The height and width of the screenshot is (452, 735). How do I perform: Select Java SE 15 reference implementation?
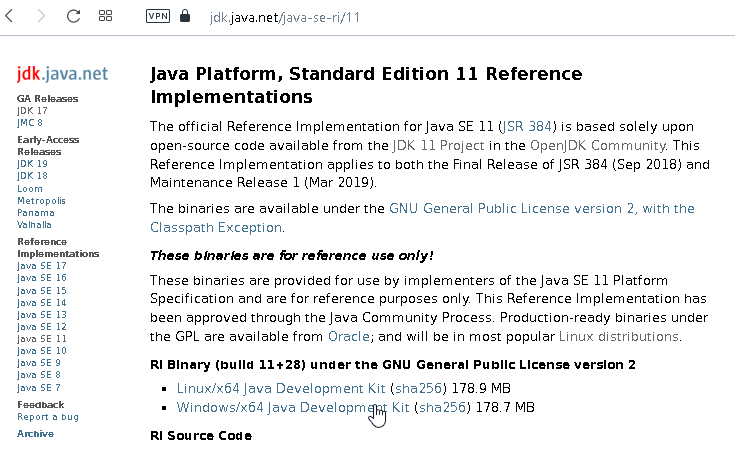tap(42, 291)
